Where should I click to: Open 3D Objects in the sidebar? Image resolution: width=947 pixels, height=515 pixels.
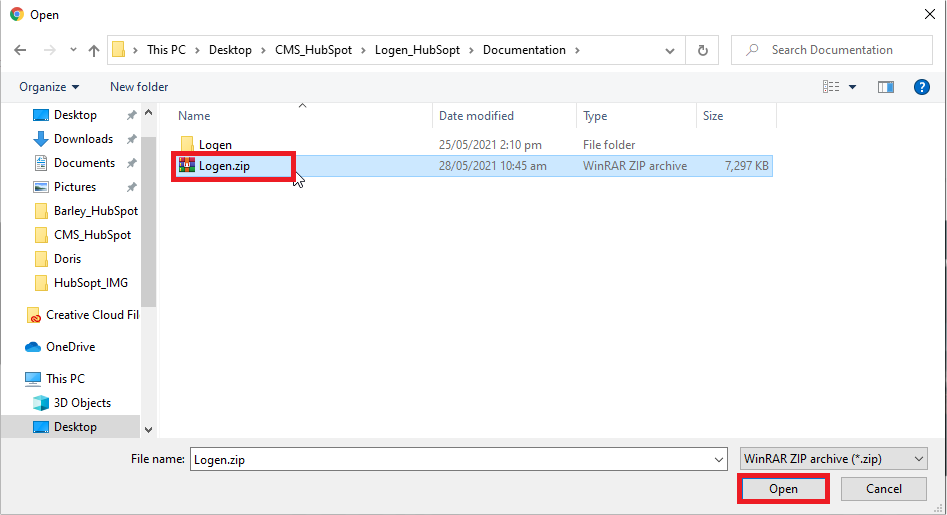click(82, 403)
